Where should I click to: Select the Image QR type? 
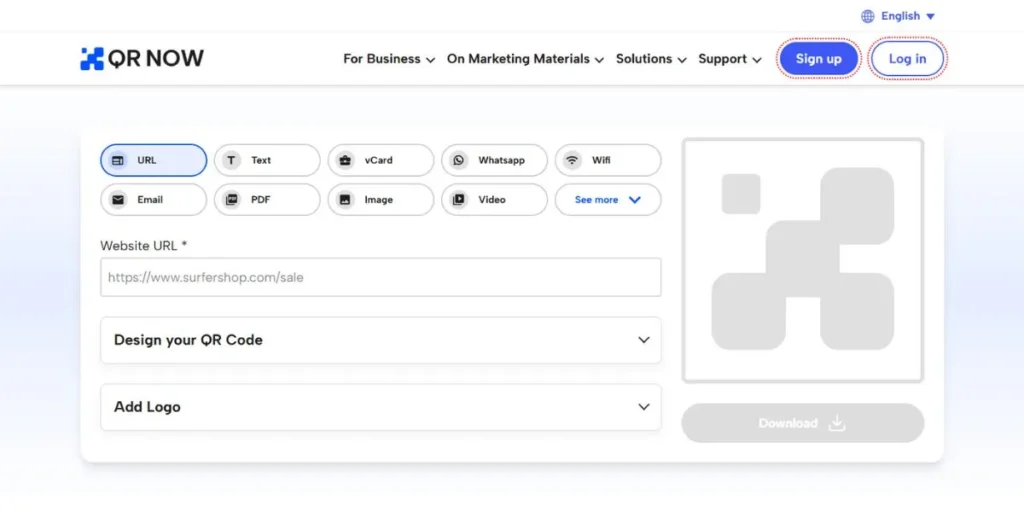(x=381, y=200)
